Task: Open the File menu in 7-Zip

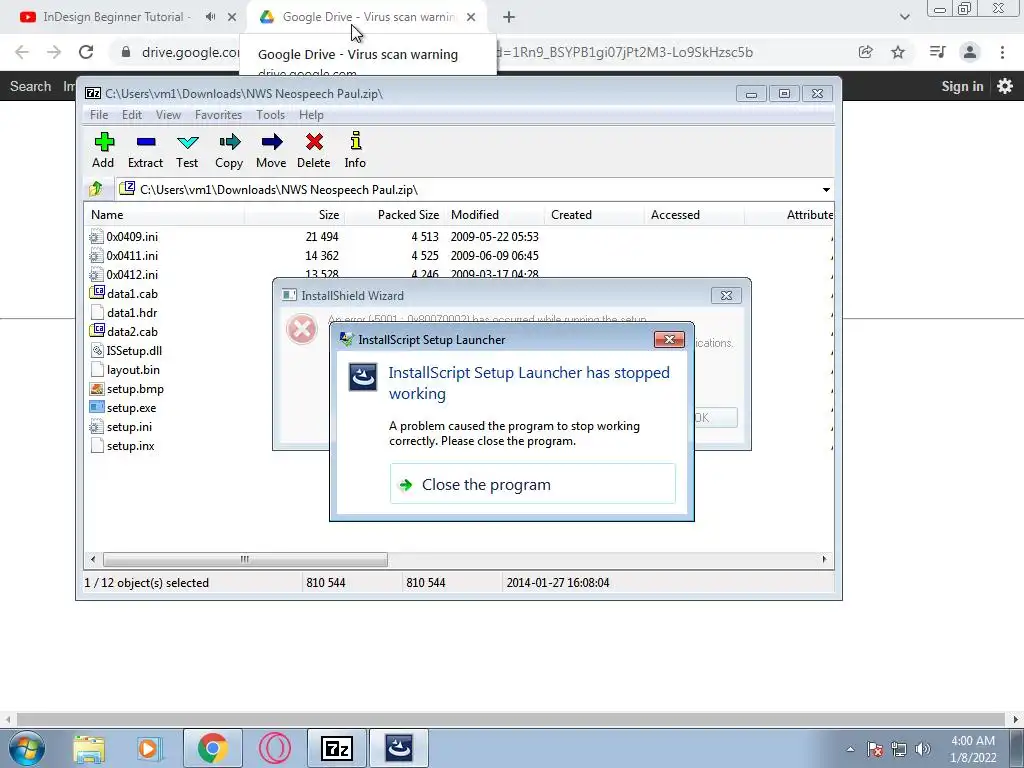Action: (99, 115)
